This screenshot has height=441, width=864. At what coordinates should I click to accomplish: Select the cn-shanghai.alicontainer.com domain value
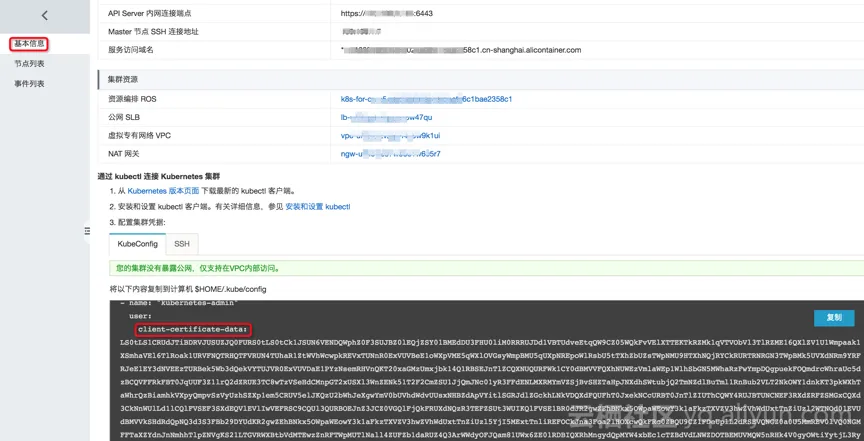coord(461,50)
